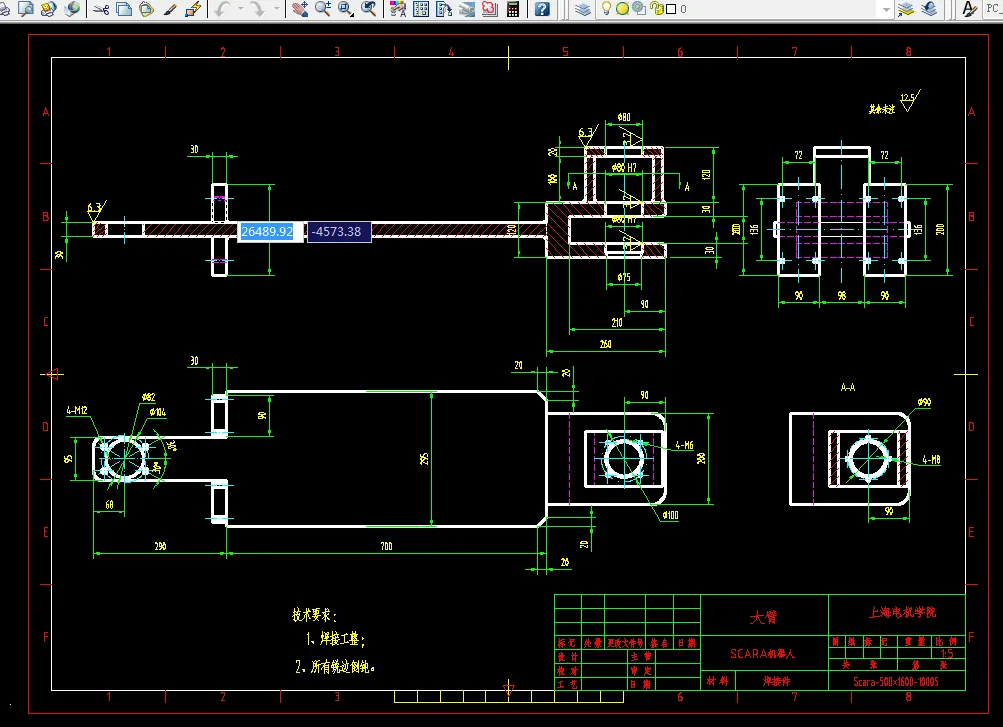This screenshot has height=727, width=1003.
Task: Copy selection to clipboard
Action: pos(124,9)
